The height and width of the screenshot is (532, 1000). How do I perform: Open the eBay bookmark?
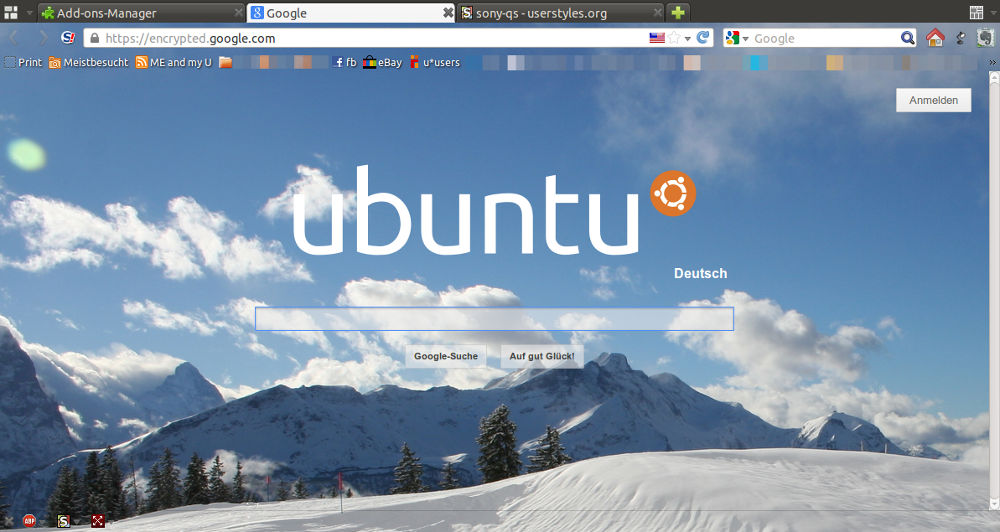(383, 63)
